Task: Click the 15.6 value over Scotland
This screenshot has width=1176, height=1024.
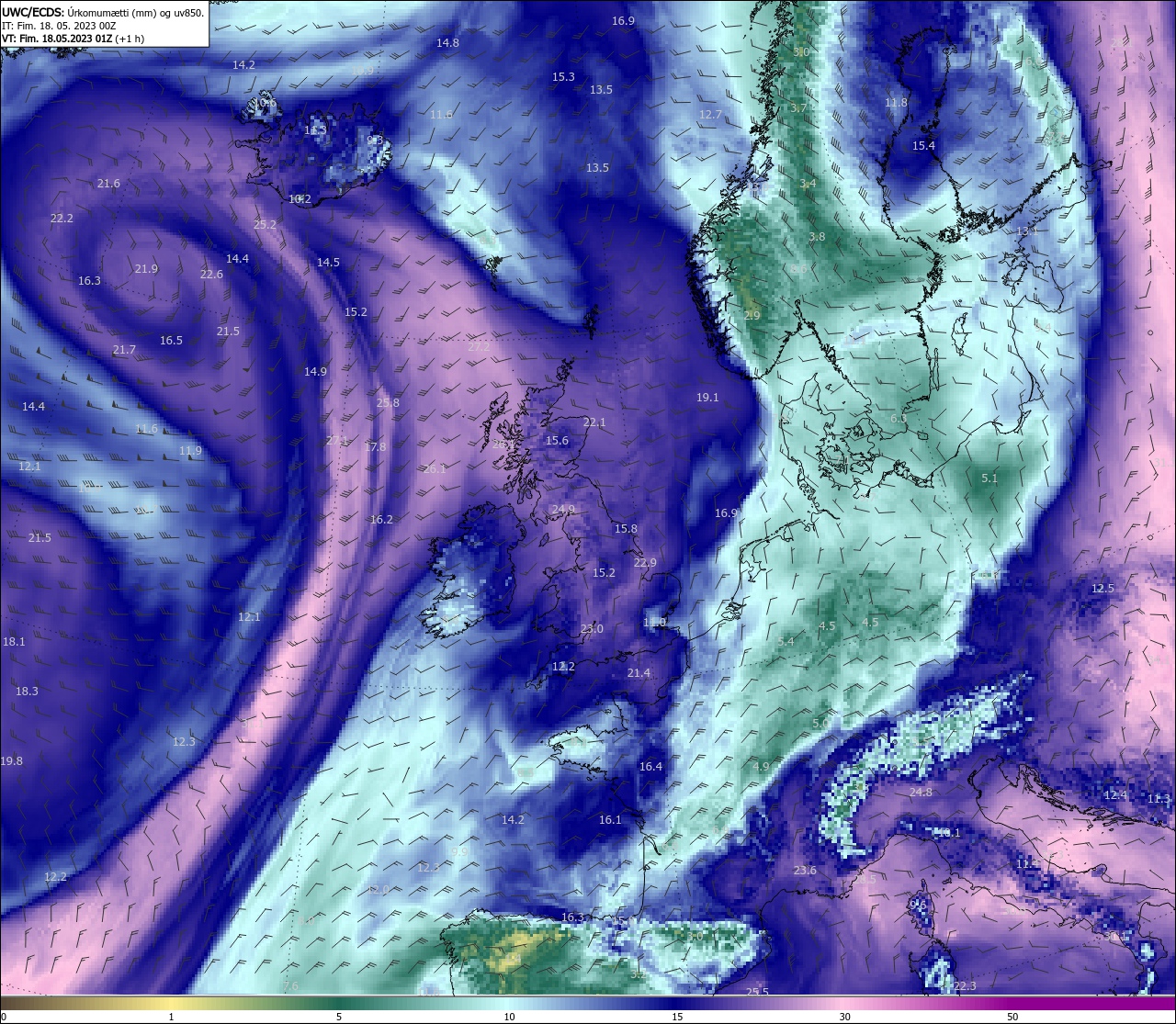Action: tap(557, 441)
